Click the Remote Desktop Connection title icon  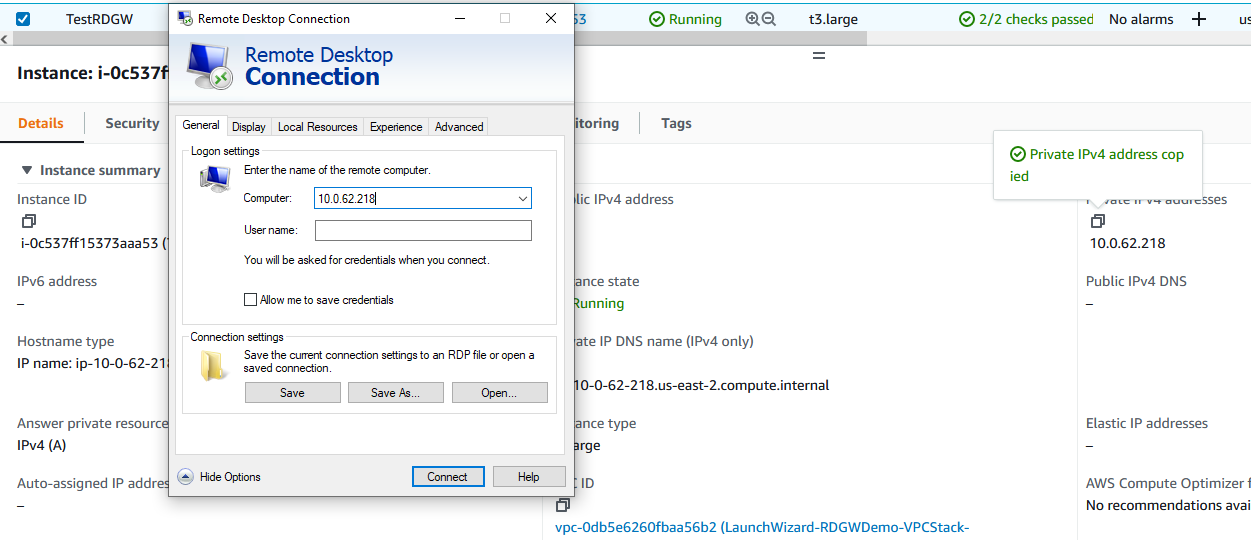tap(185, 18)
